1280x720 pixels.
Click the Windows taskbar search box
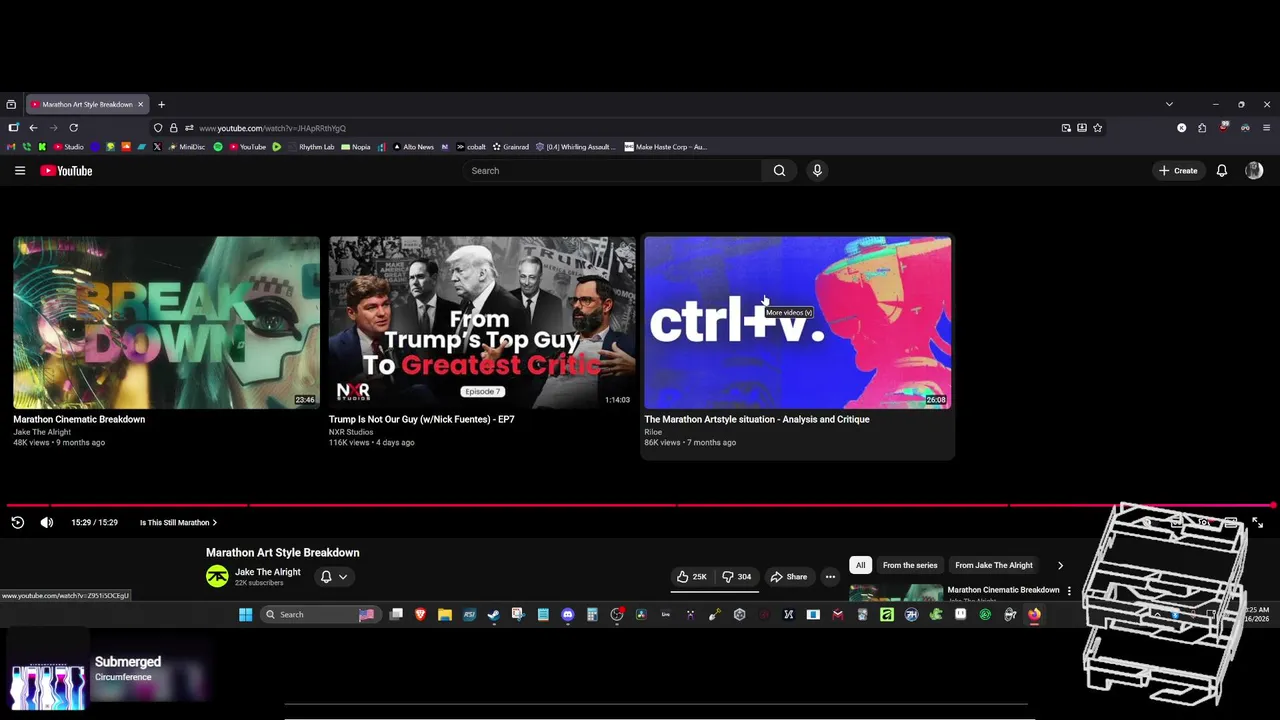tap(319, 615)
